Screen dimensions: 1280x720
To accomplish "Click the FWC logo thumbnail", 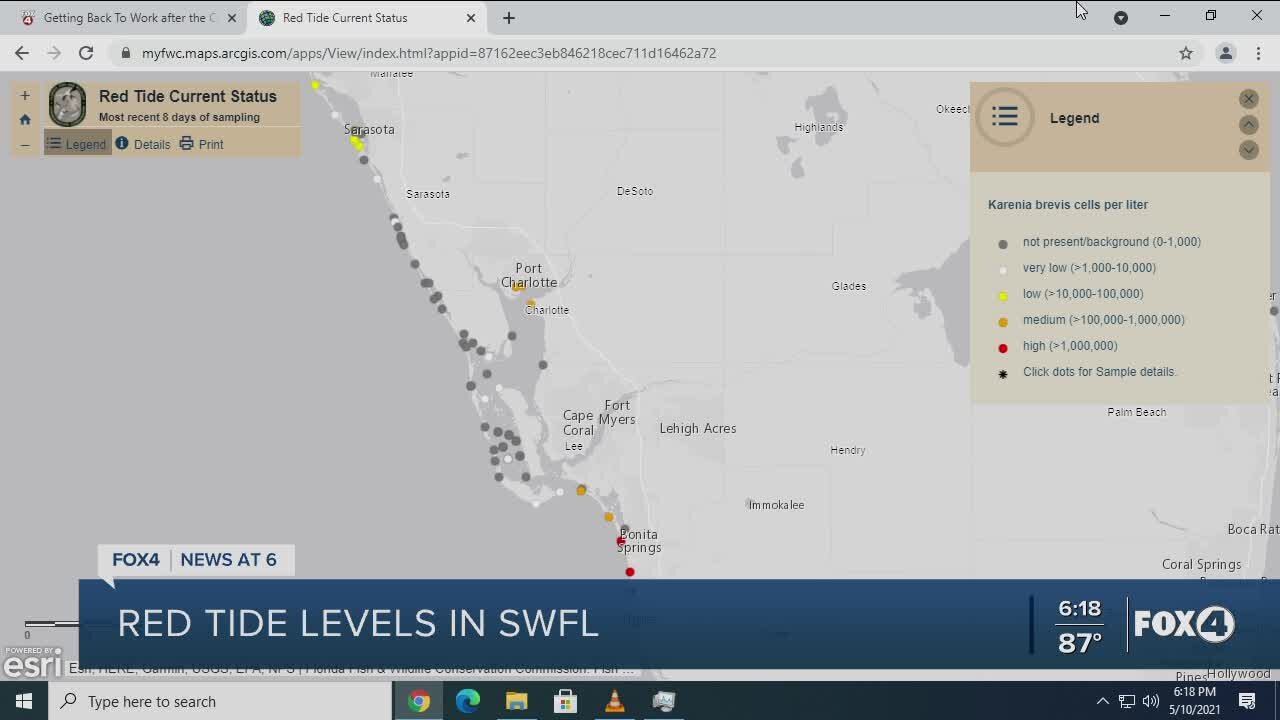I will point(68,104).
